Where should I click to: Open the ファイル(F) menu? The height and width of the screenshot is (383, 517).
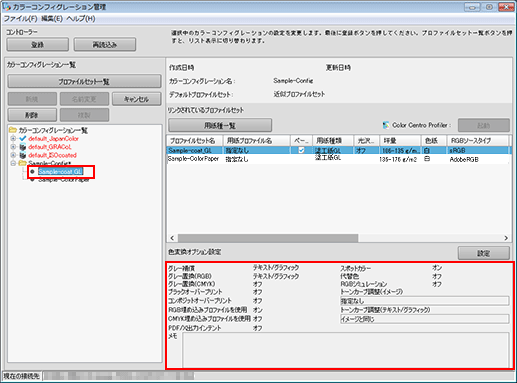pyautogui.click(x=20, y=19)
